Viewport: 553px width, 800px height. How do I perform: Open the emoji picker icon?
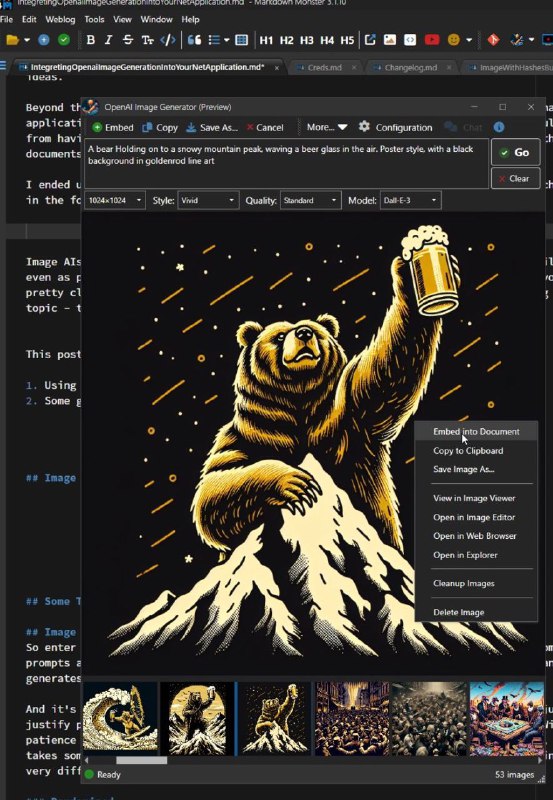(453, 40)
